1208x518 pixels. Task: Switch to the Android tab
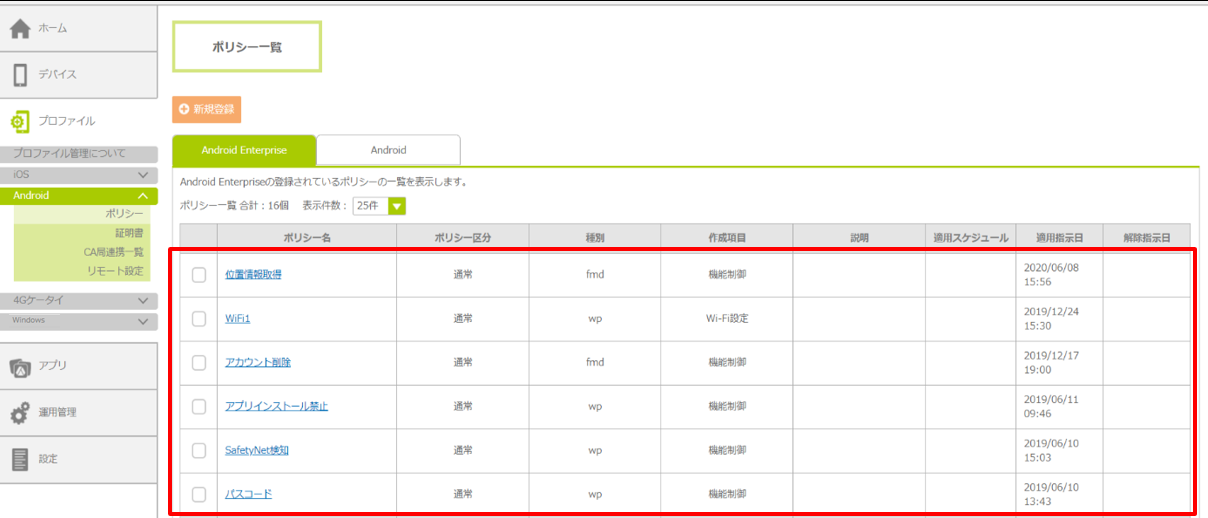(388, 150)
